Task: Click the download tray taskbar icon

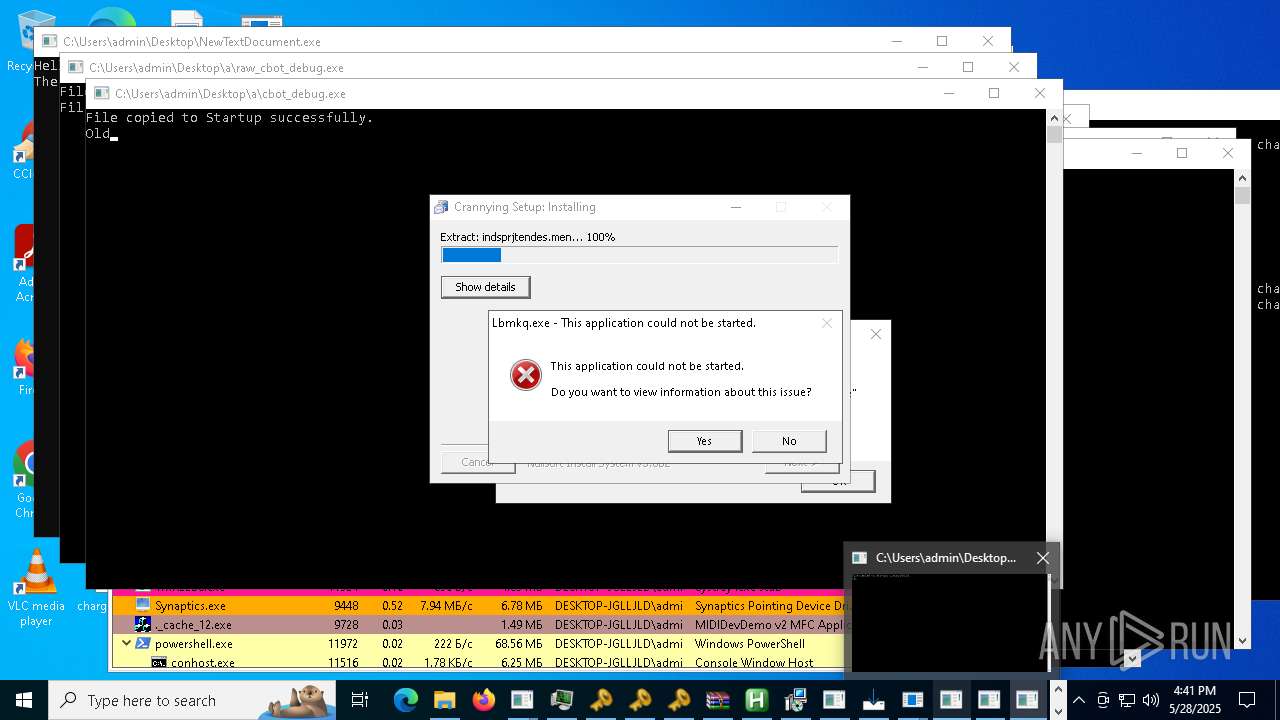Action: tap(873, 700)
